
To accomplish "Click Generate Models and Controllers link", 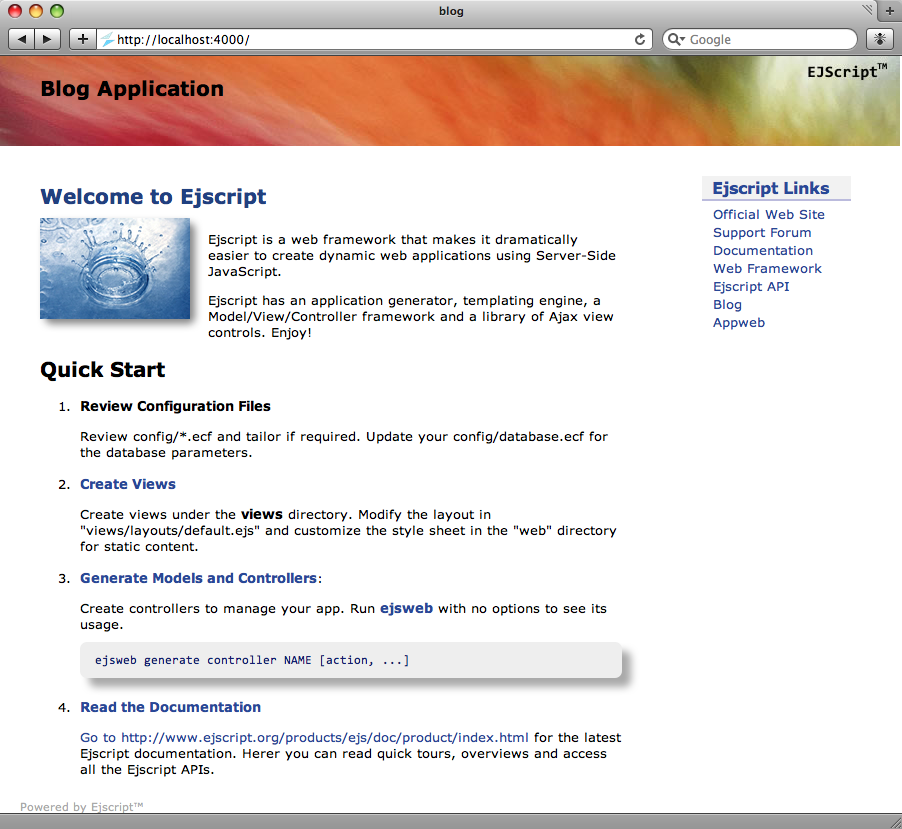I will click(x=198, y=578).
